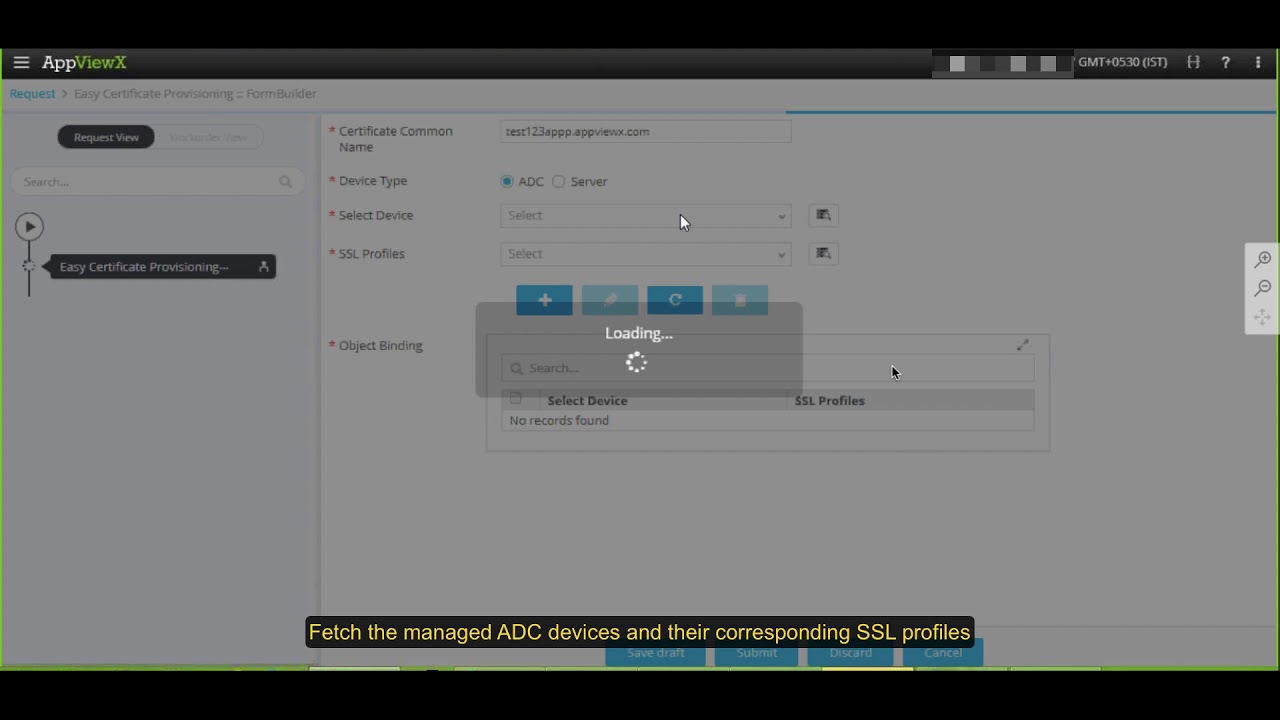
Task: Open the vertical dots options menu
Action: pos(1258,62)
